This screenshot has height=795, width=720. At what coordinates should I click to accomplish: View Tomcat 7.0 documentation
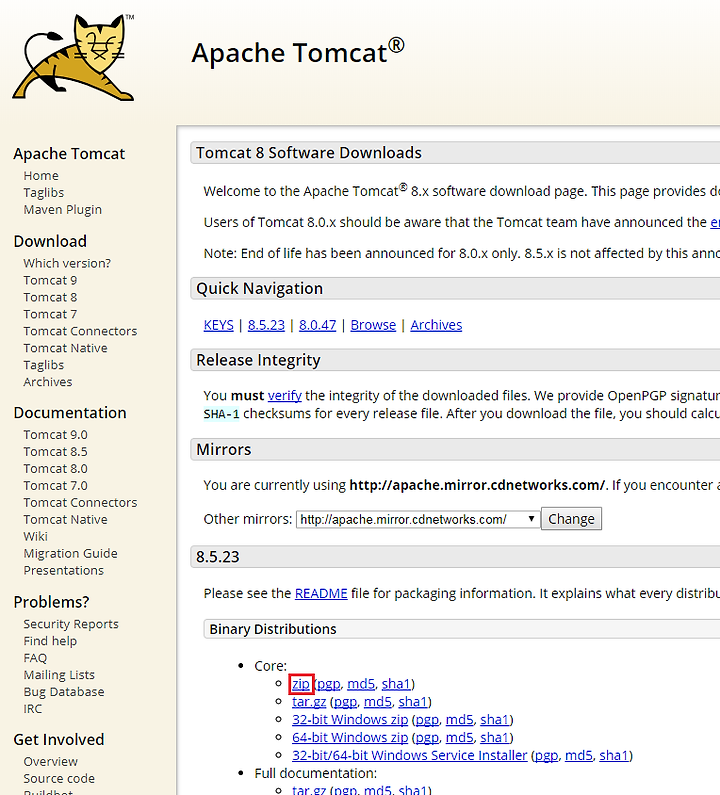point(55,486)
